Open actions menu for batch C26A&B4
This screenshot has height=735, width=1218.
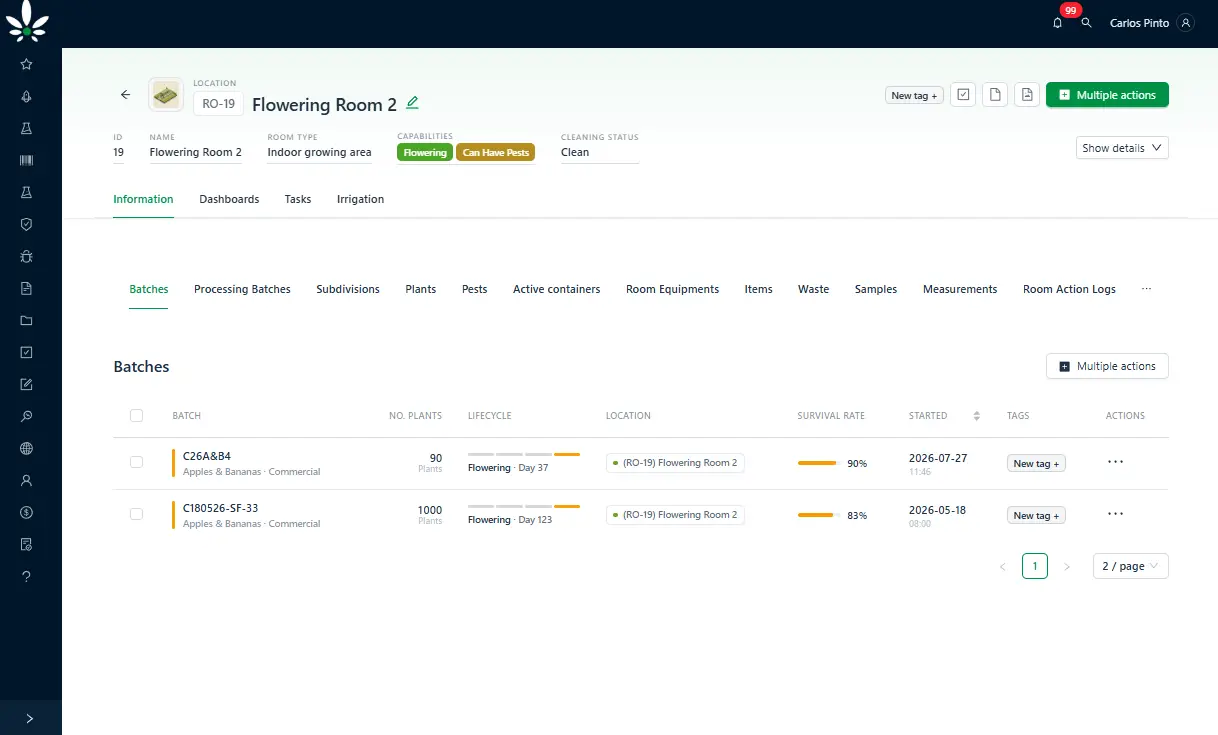[x=1116, y=462]
